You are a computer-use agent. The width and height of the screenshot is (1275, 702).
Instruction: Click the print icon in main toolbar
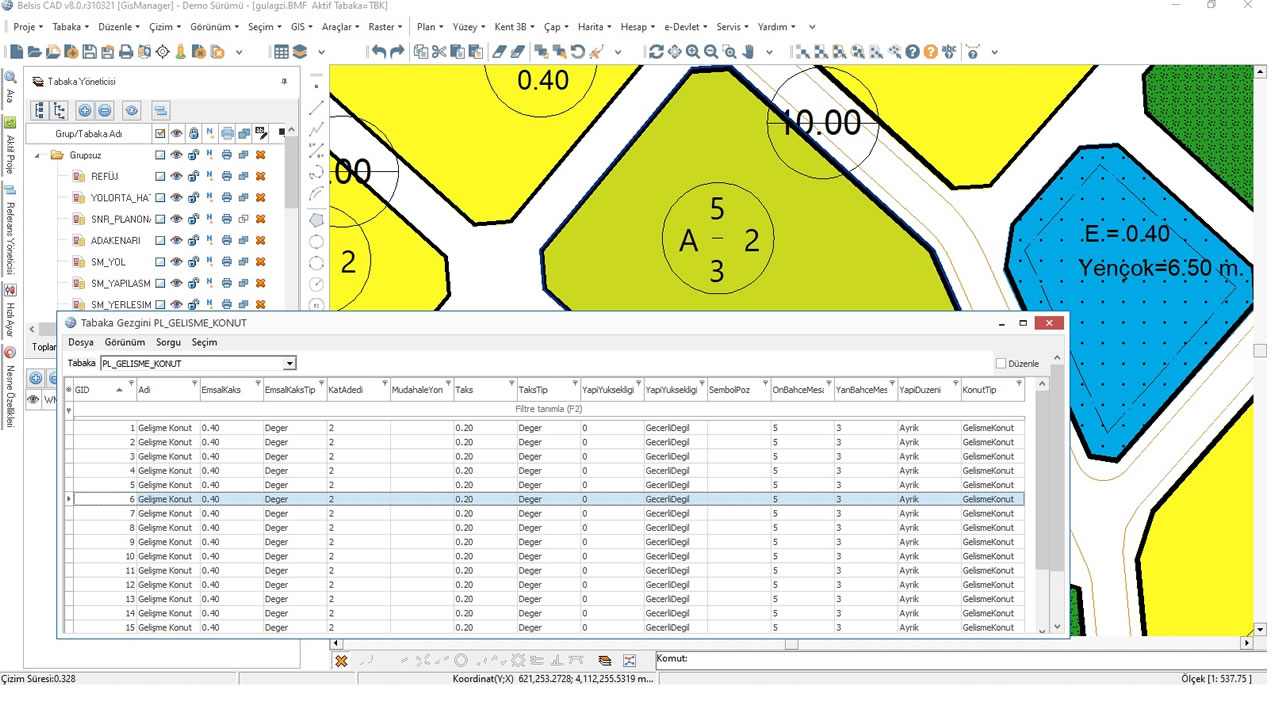125,52
